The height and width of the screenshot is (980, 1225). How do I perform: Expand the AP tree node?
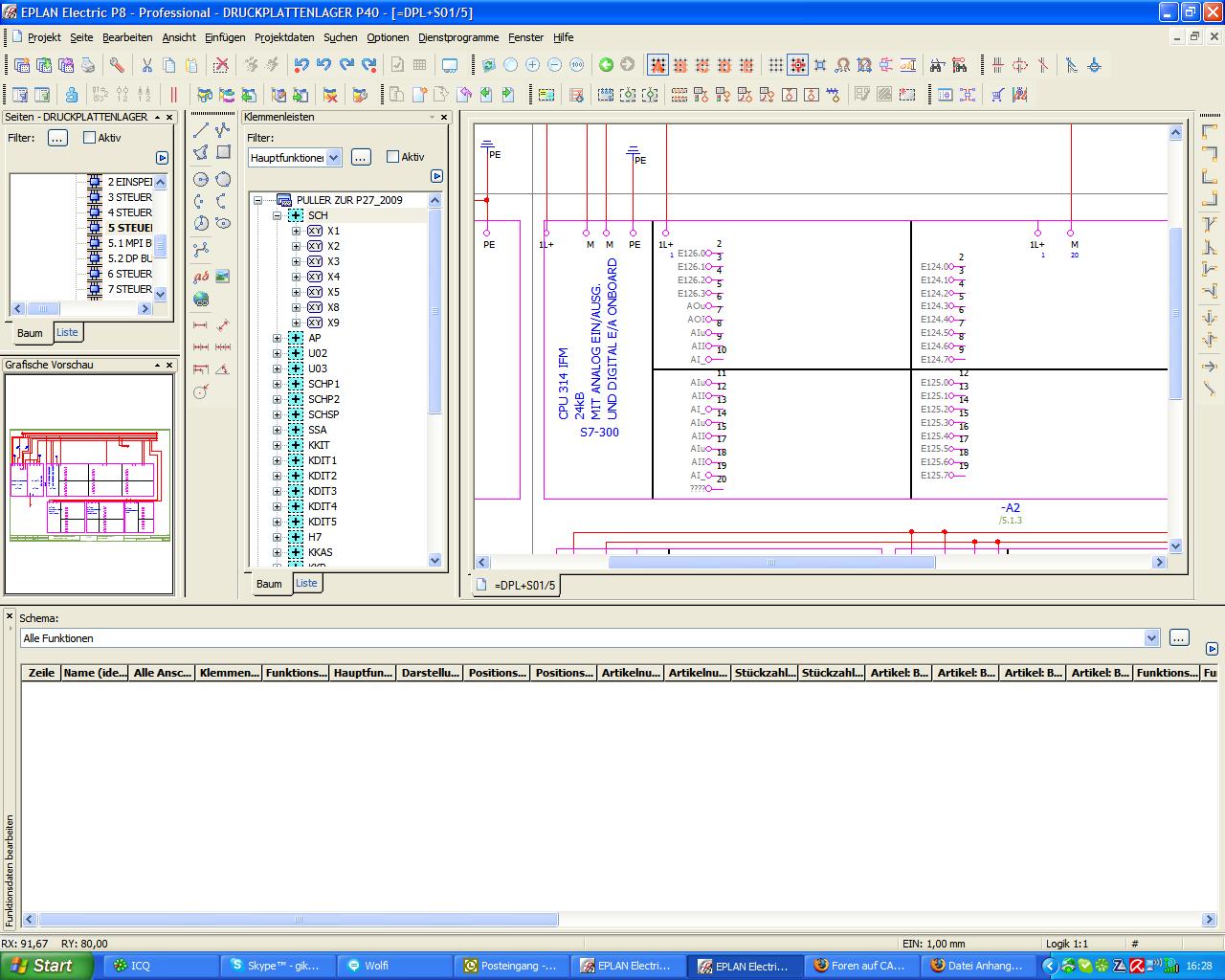pos(278,338)
